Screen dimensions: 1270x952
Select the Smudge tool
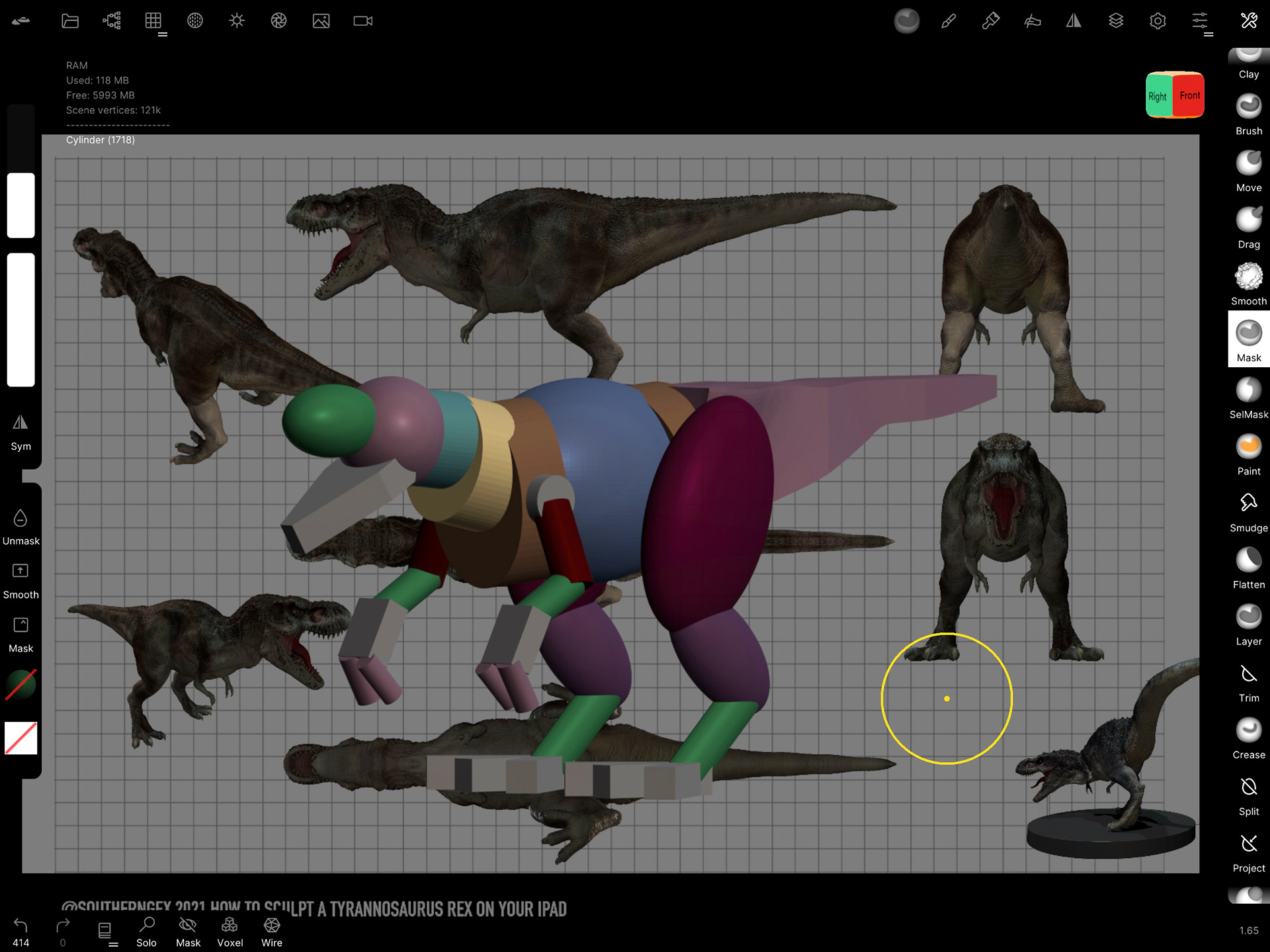coord(1249,512)
